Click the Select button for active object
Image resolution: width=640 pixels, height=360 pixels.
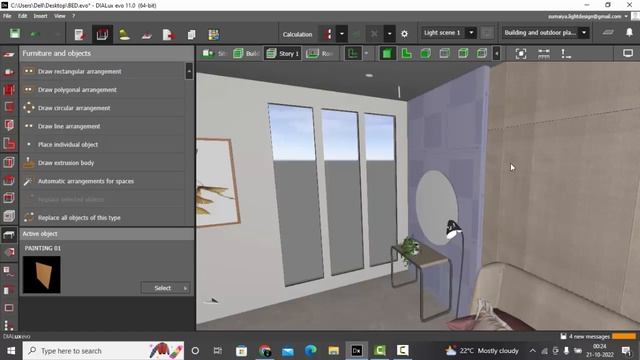coord(165,288)
